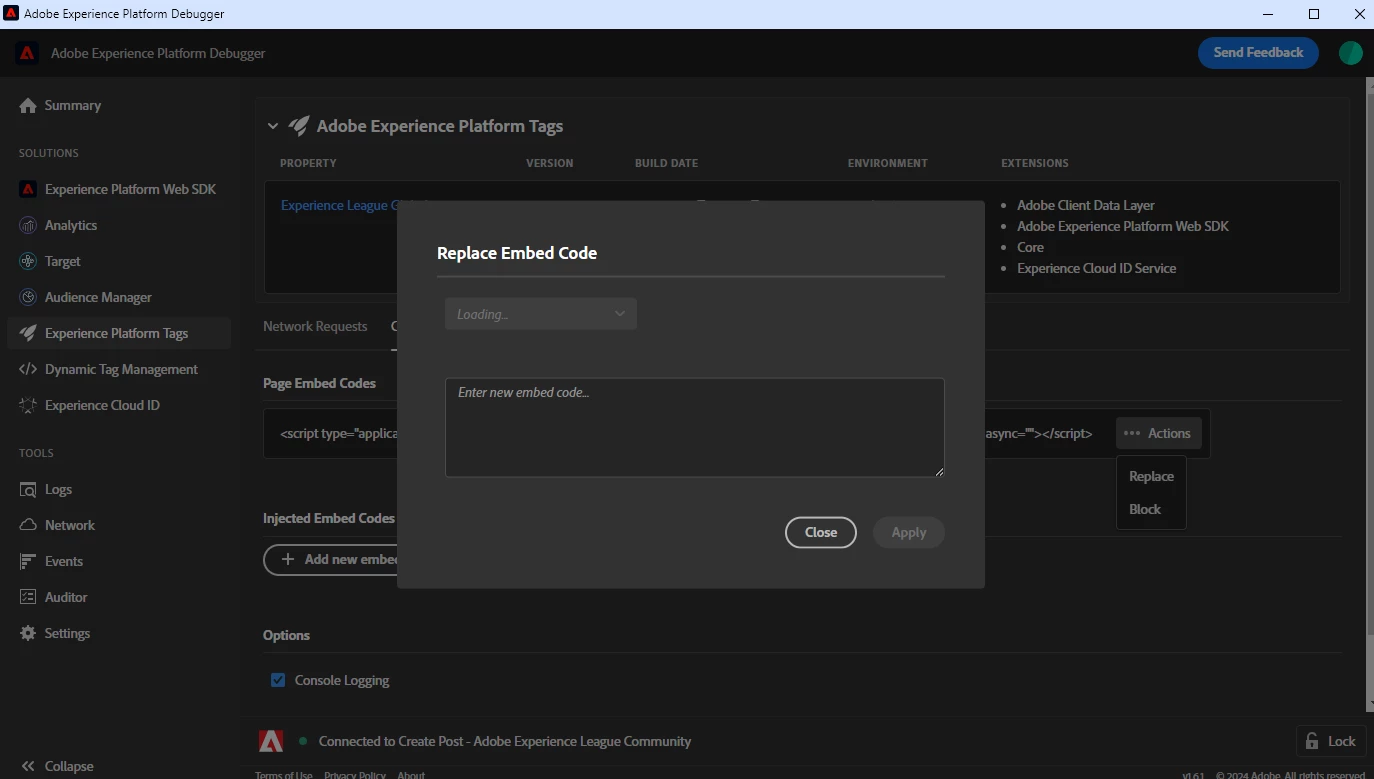
Task: Click the plus icon for new embed
Action: pyautogui.click(x=288, y=559)
